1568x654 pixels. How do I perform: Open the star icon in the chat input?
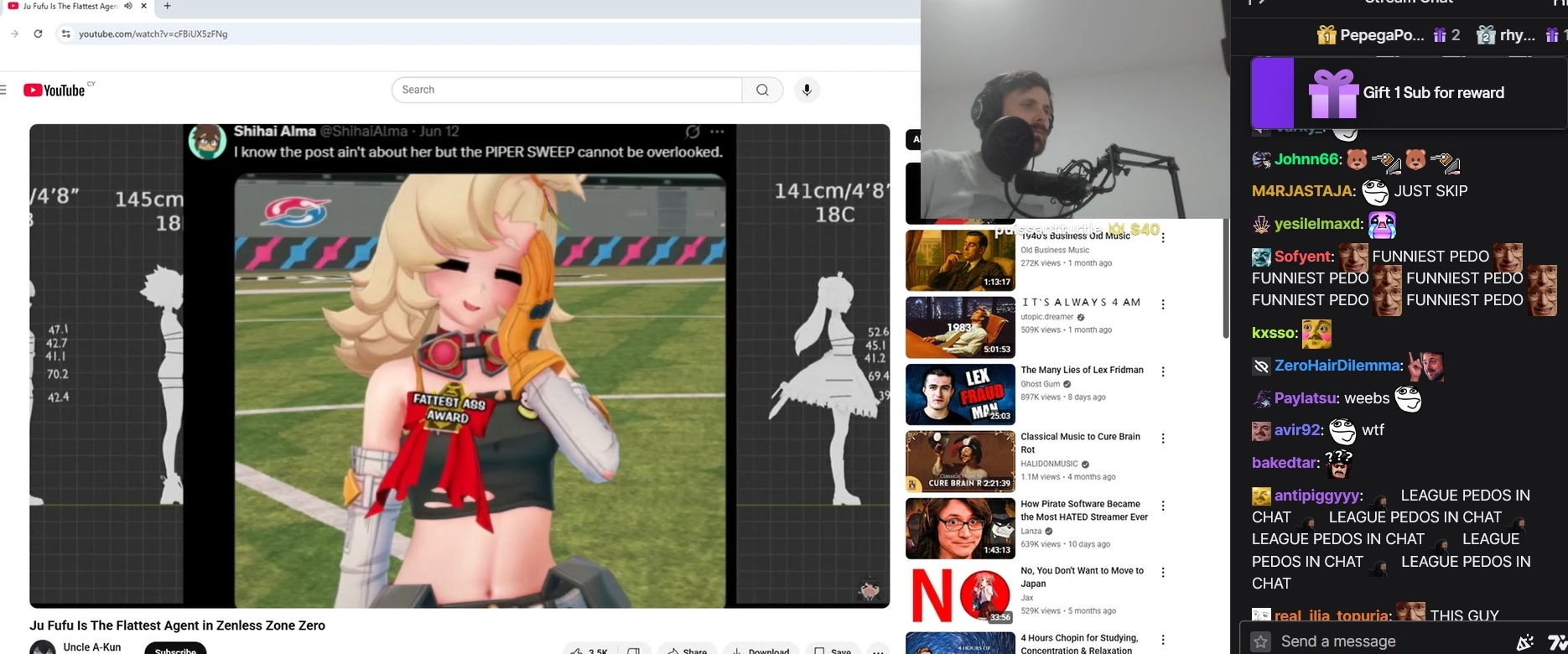(x=1260, y=641)
